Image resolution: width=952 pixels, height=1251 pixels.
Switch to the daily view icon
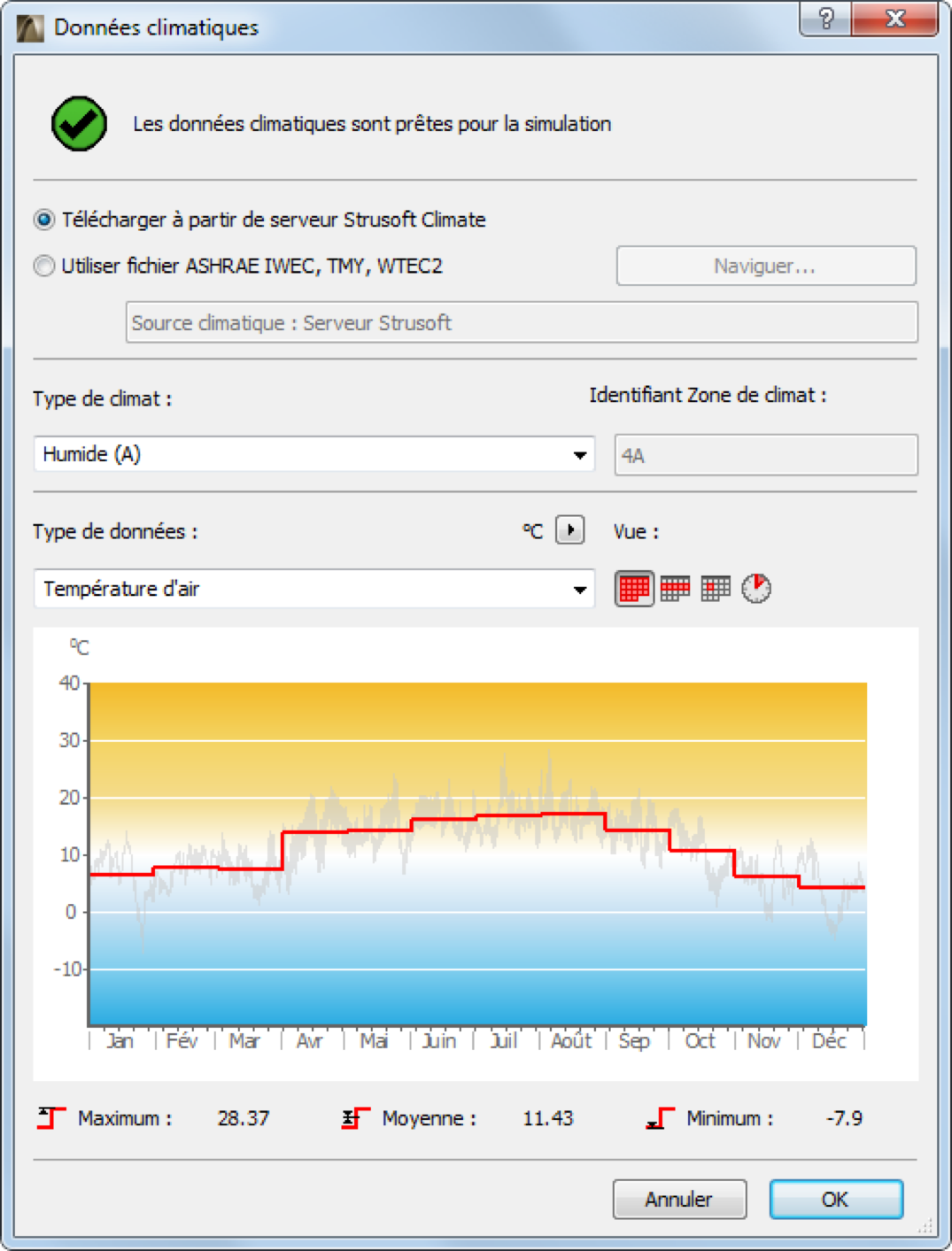[716, 589]
